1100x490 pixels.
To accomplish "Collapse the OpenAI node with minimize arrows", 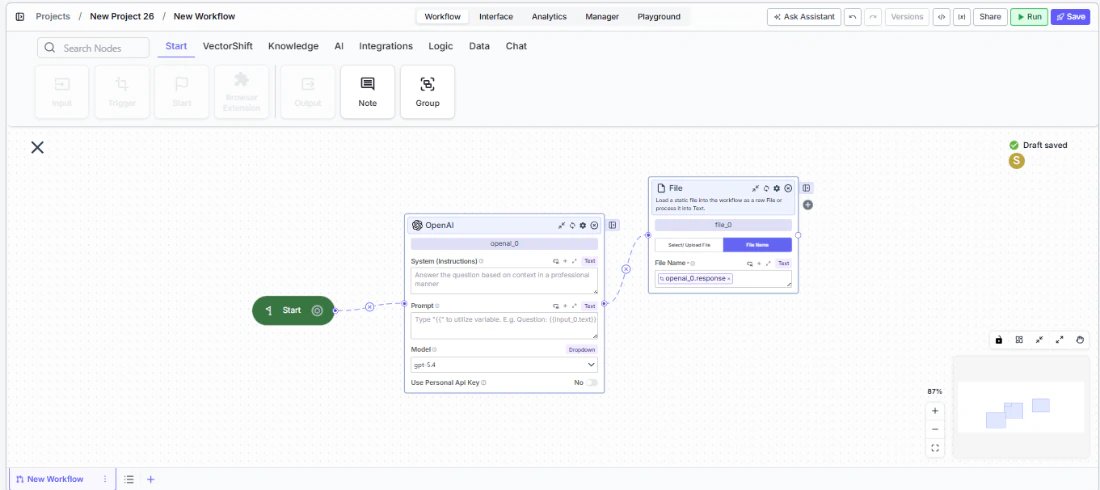I will pyautogui.click(x=561, y=225).
